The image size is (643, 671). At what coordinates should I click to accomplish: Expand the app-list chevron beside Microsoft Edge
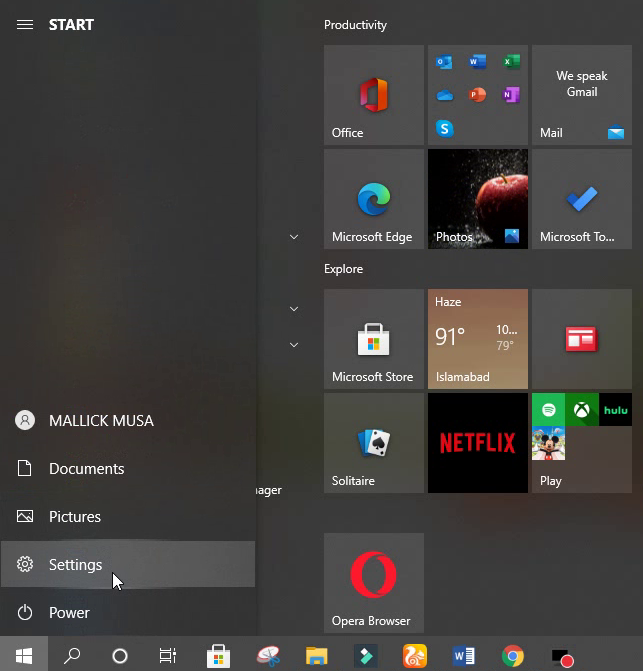pyautogui.click(x=294, y=237)
